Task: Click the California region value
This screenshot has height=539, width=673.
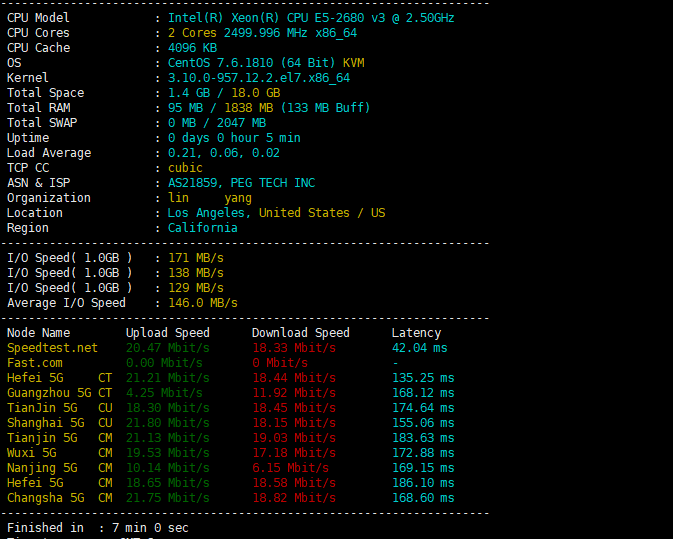Action: tap(203, 228)
